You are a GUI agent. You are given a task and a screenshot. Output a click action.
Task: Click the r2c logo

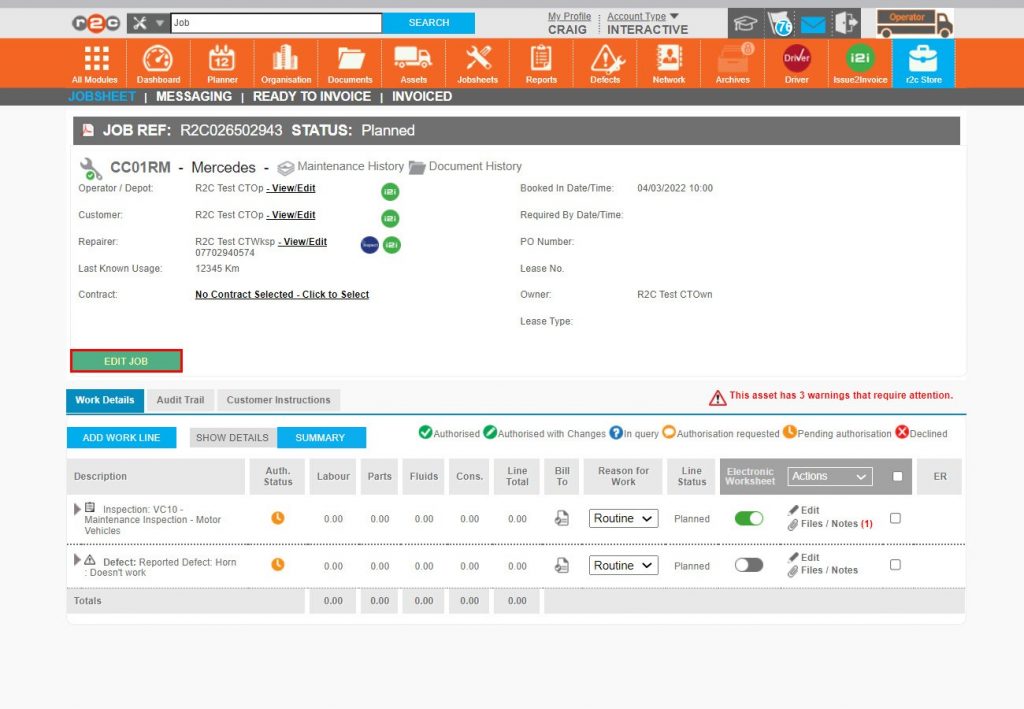click(96, 23)
